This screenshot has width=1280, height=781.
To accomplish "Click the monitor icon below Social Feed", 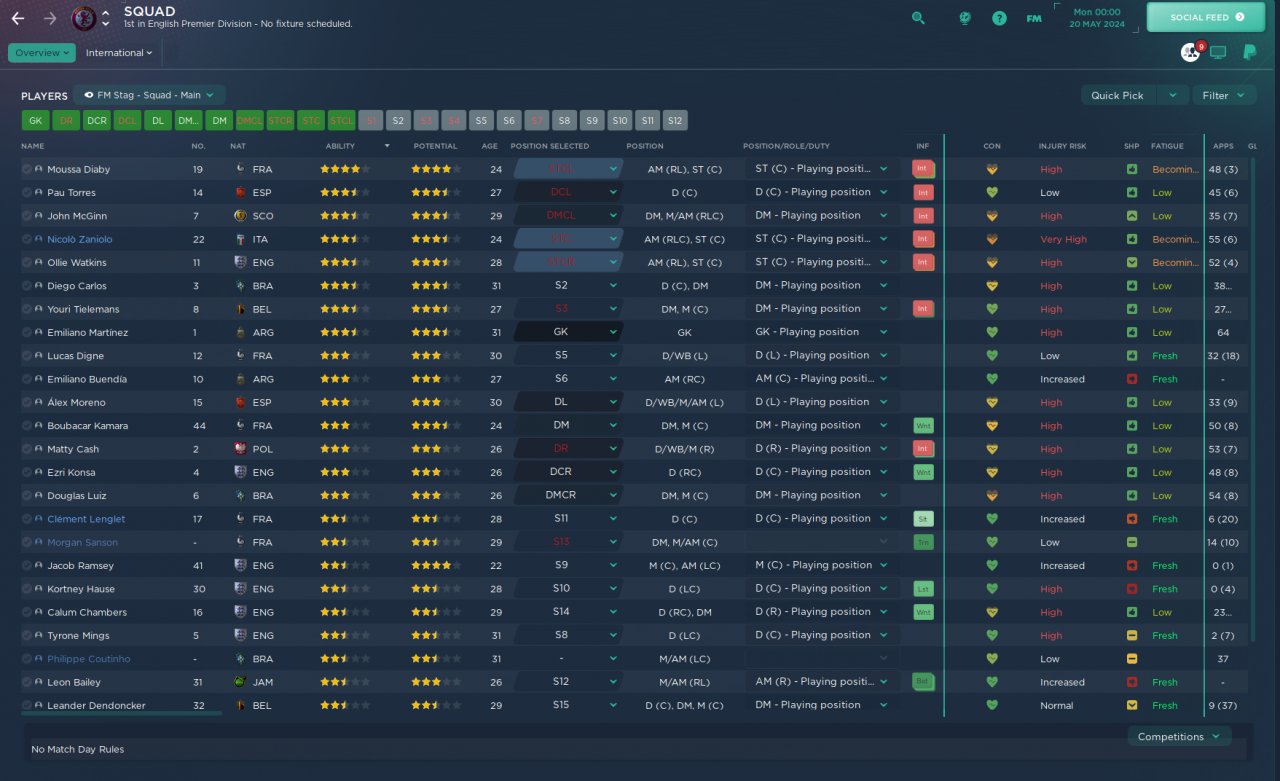I will [x=1218, y=52].
